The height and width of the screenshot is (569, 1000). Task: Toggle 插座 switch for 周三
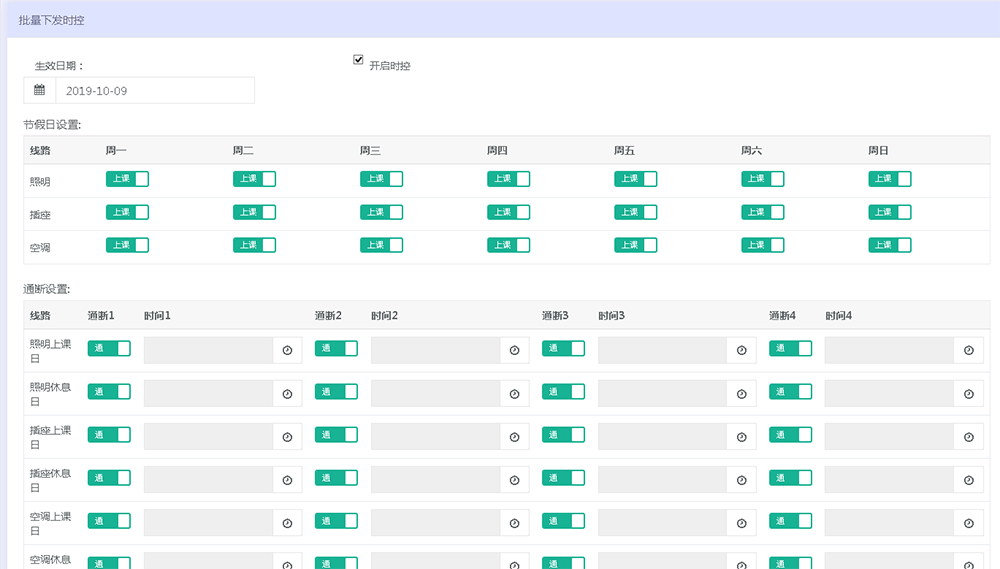(x=381, y=212)
